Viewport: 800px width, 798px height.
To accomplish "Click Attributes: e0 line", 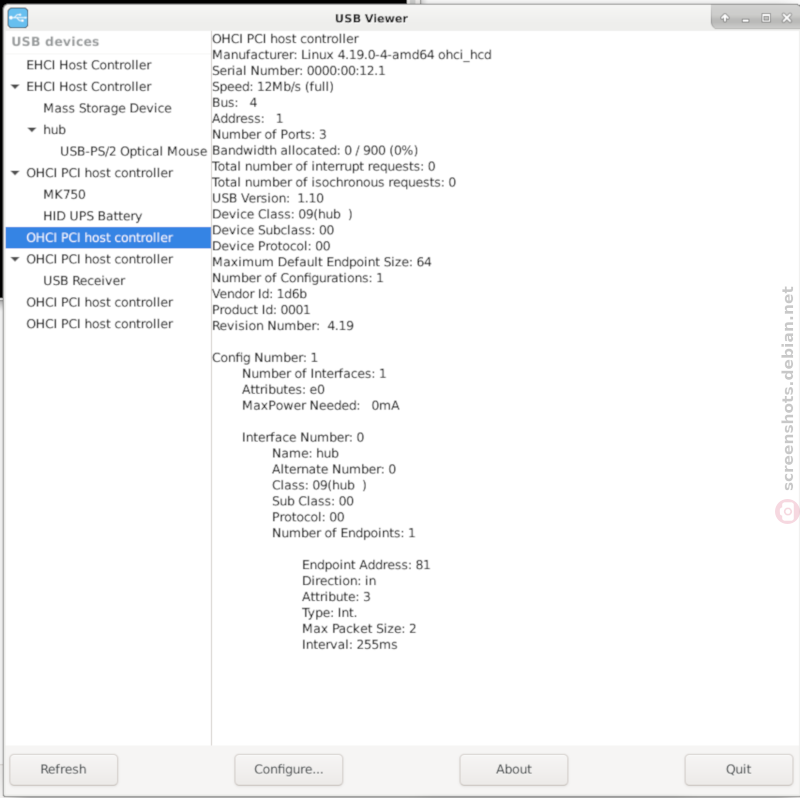I will (x=283, y=389).
